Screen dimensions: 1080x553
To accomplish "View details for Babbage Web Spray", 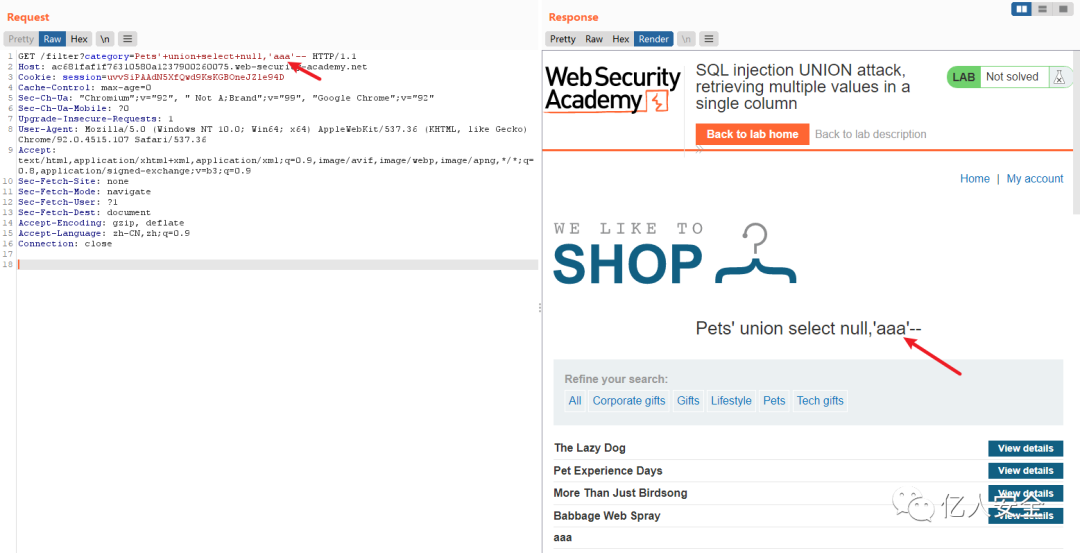I will 1026,516.
